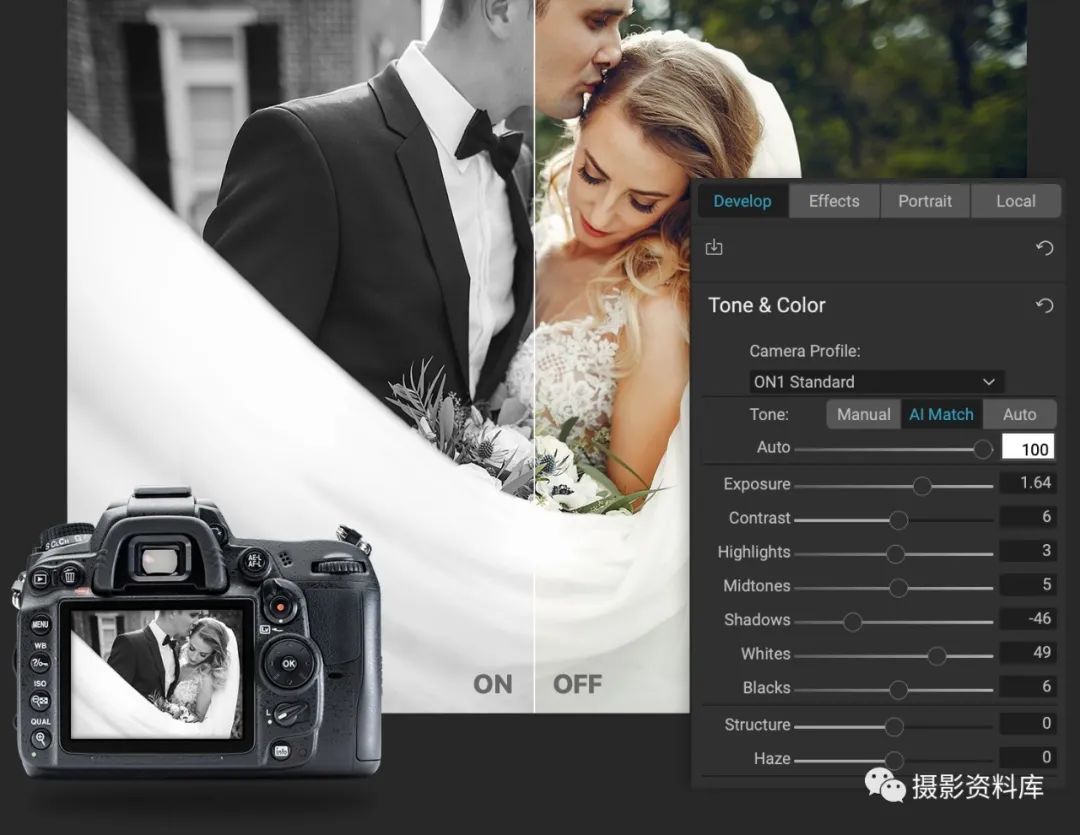Select Manual tone mode

(x=863, y=414)
